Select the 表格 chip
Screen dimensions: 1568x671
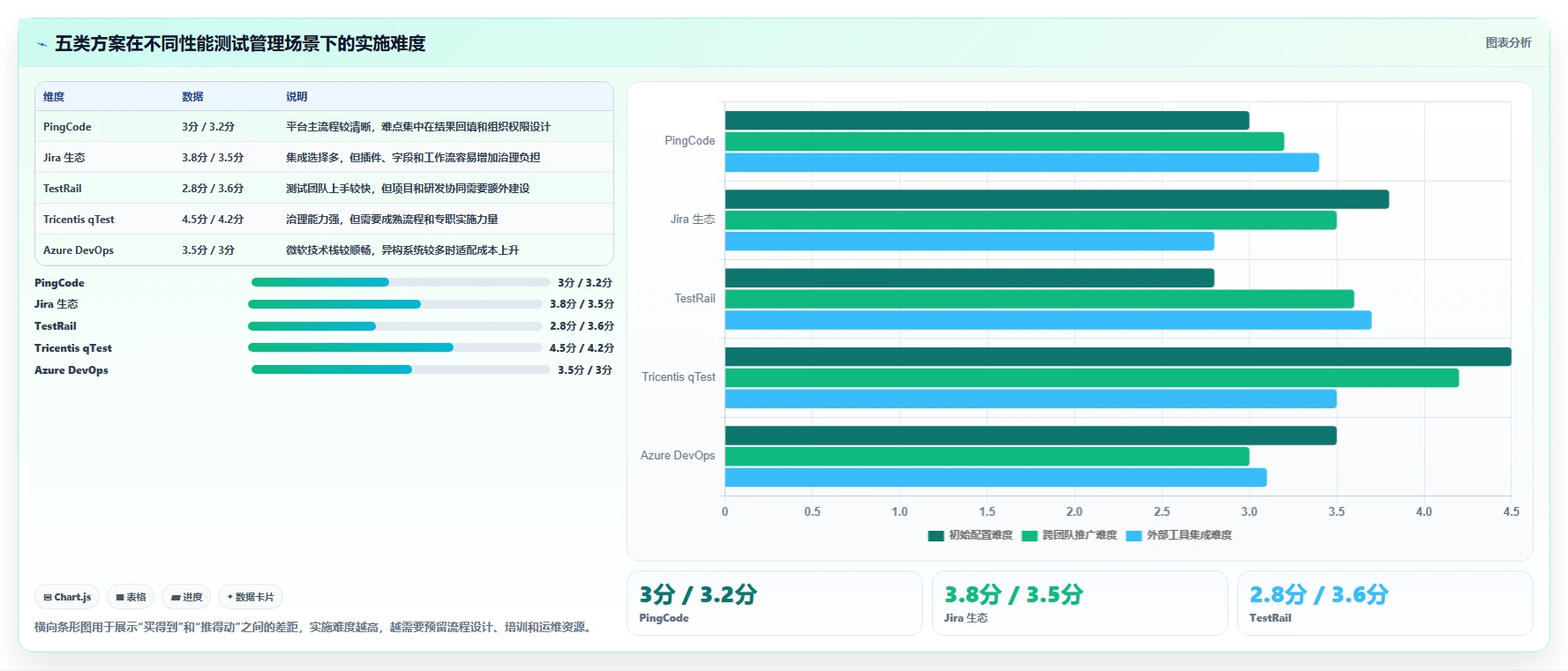click(131, 597)
